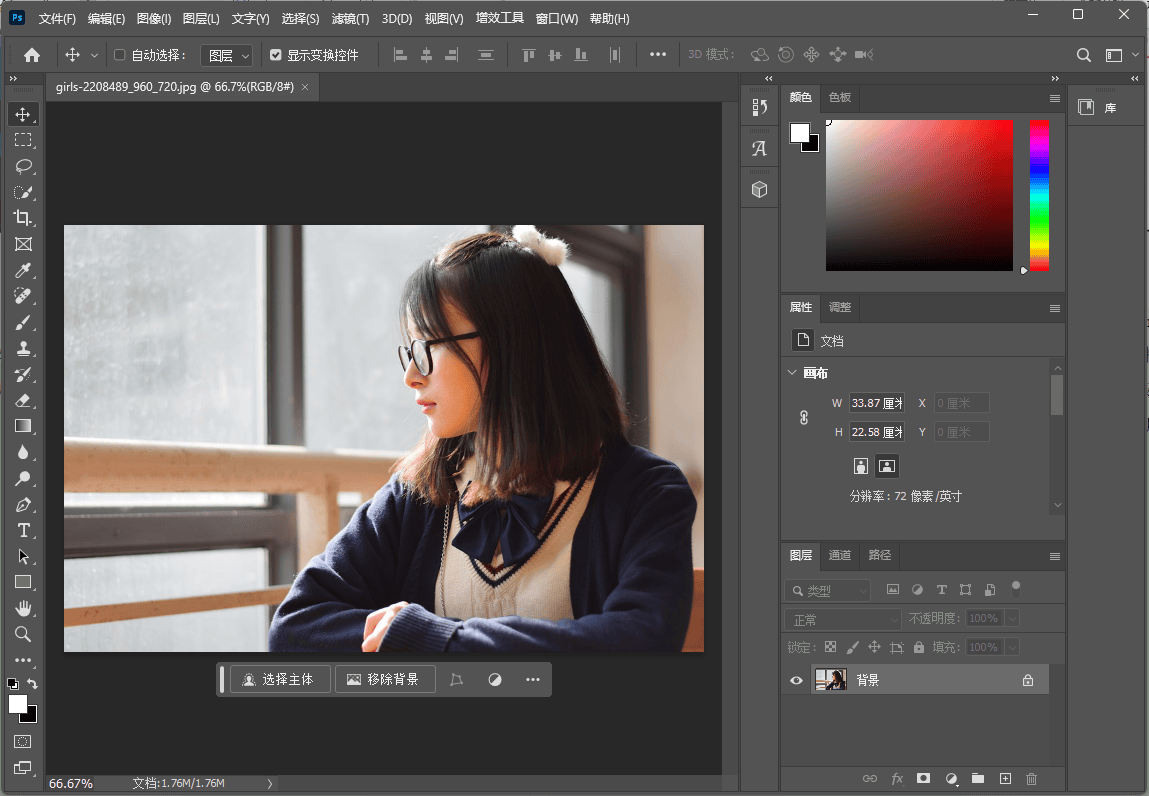The image size is (1149, 796).
Task: Collapse the 画布 section
Action: (x=793, y=373)
